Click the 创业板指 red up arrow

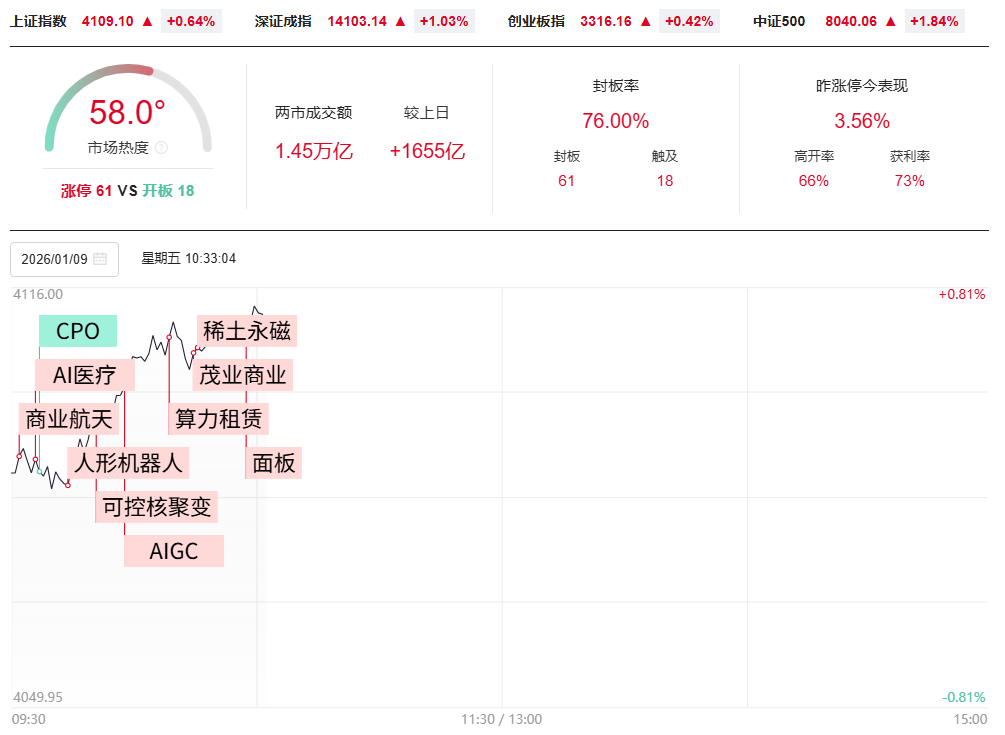pyautogui.click(x=645, y=21)
